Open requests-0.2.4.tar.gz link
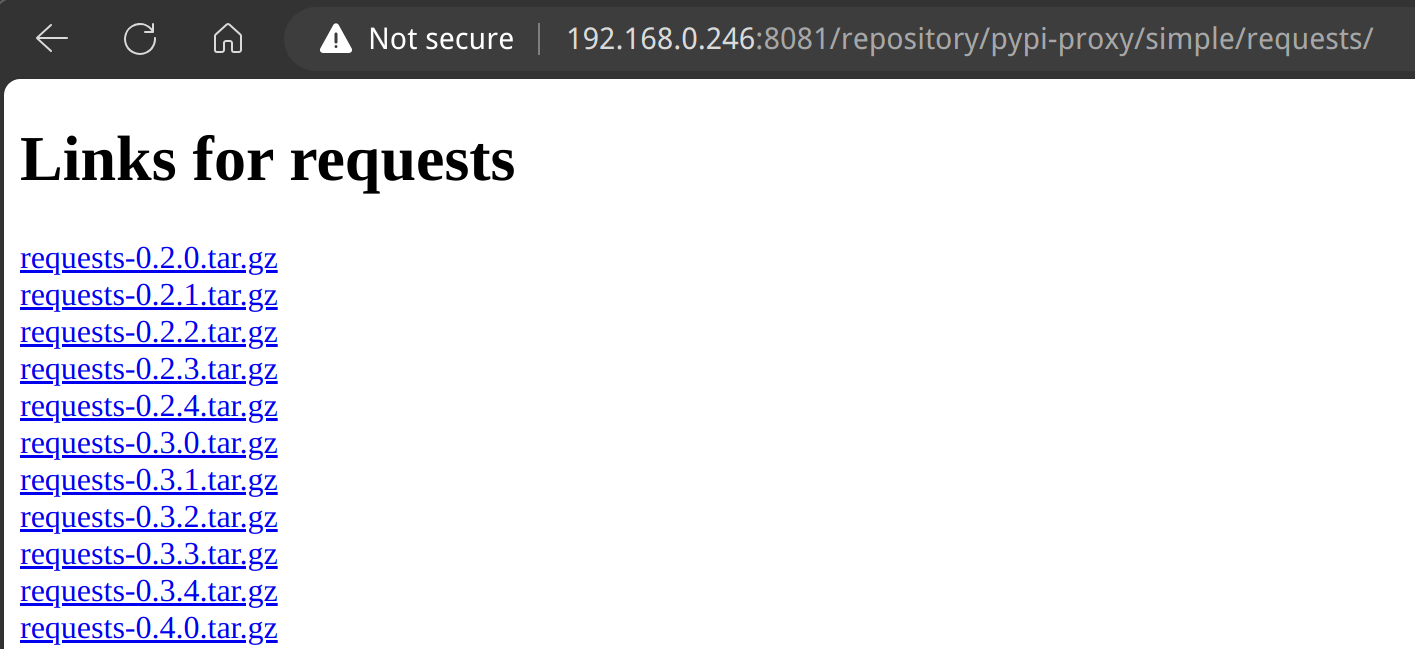Screen dimensions: 1415x649 (x=149, y=407)
